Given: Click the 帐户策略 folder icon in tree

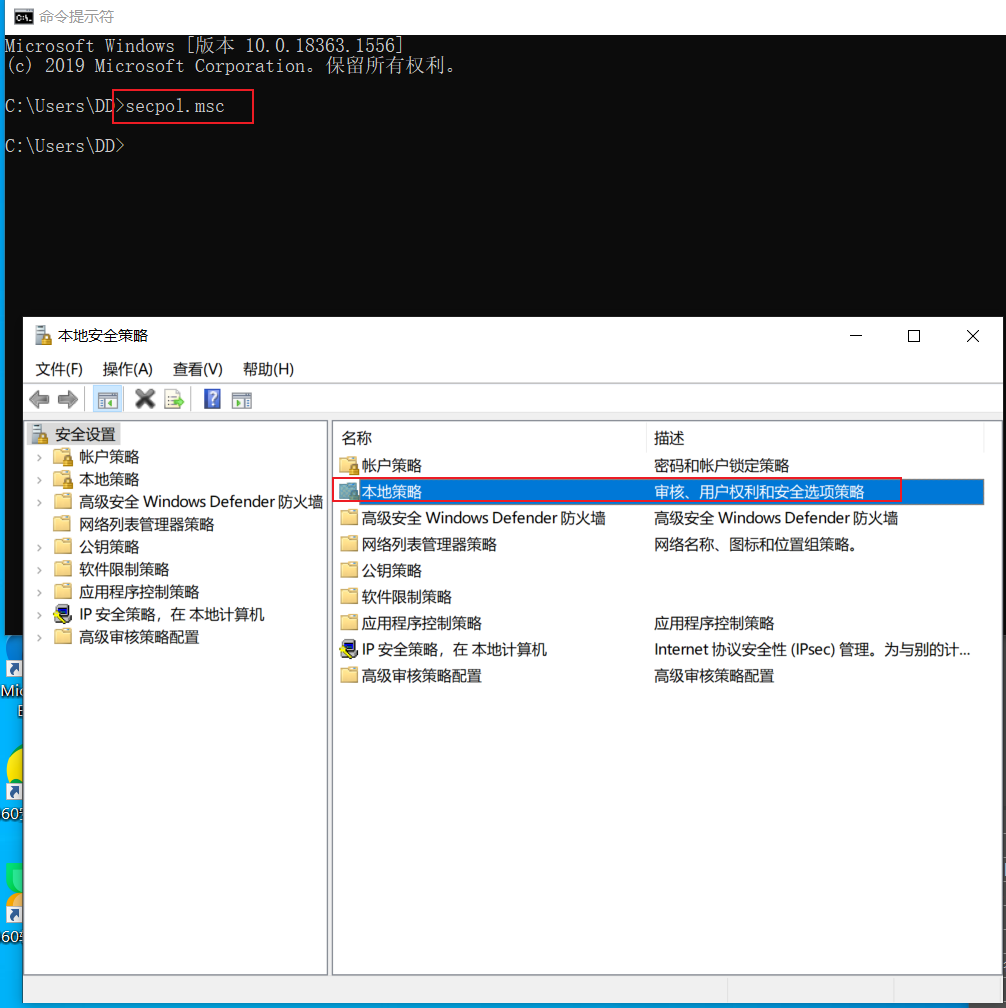Looking at the screenshot, I should (63, 457).
